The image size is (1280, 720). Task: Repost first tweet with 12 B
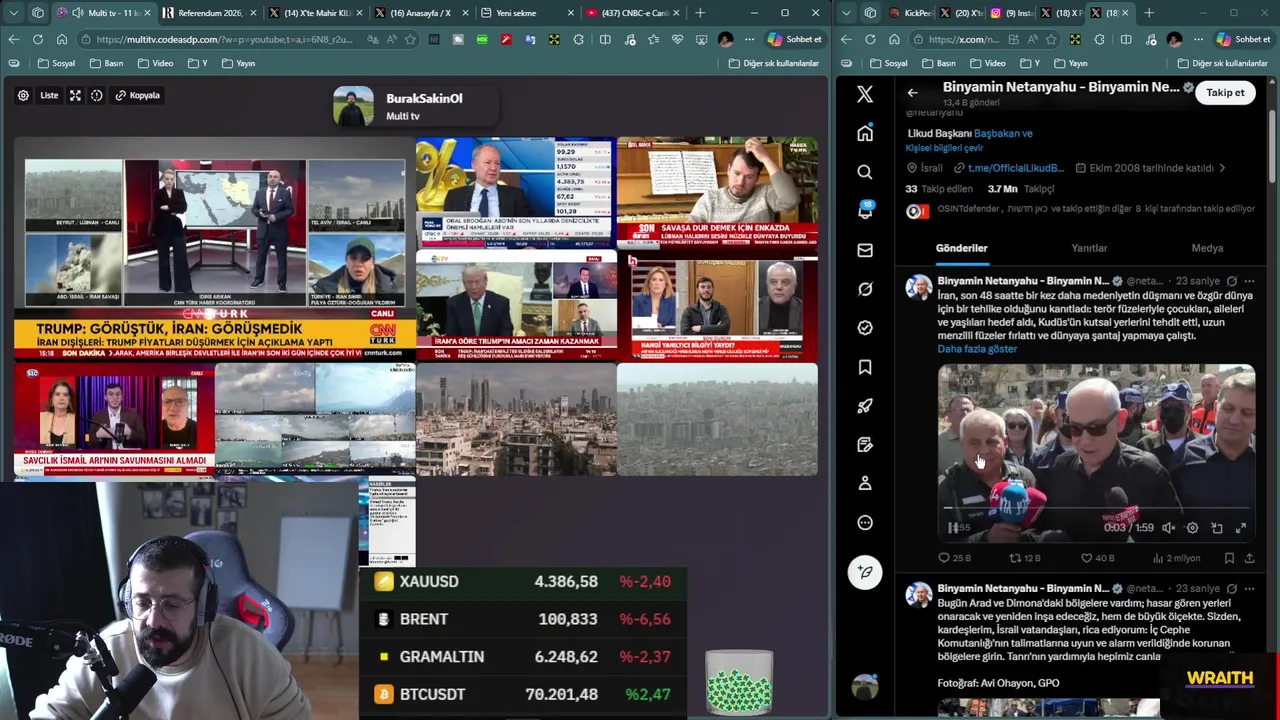(x=1025, y=558)
